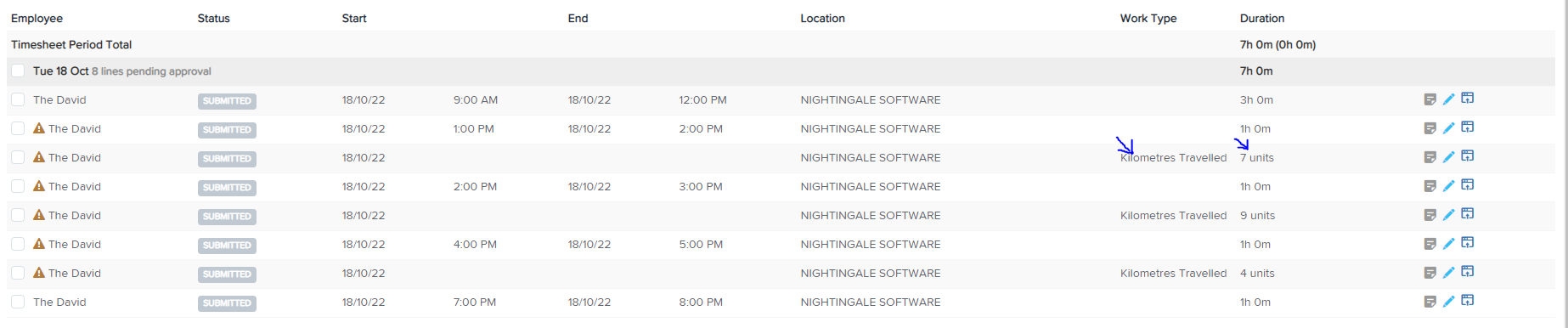Click the Start column header

click(x=354, y=19)
